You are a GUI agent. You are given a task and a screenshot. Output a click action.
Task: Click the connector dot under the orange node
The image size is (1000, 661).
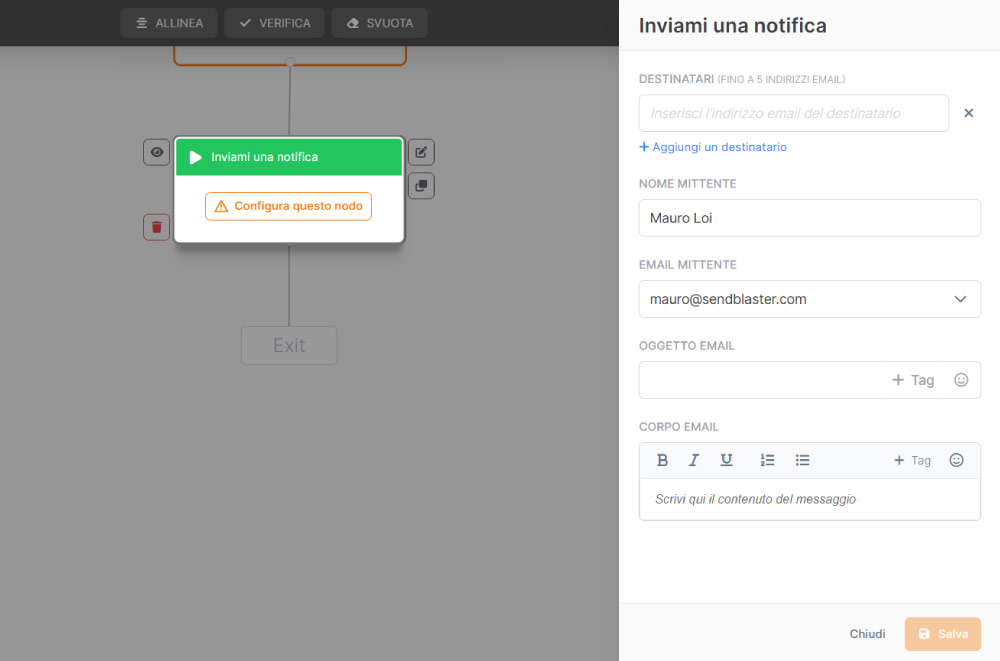coord(290,62)
